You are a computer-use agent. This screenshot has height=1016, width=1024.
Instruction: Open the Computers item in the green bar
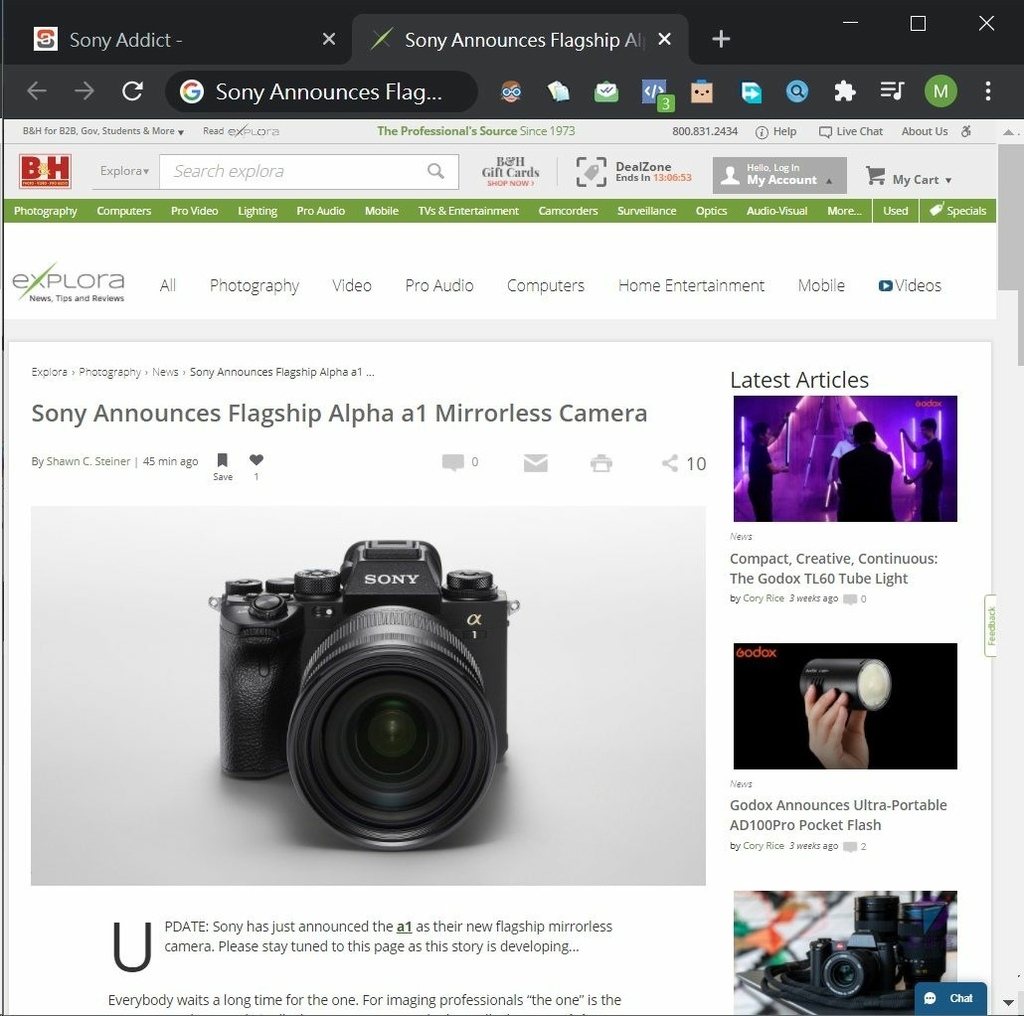point(123,211)
